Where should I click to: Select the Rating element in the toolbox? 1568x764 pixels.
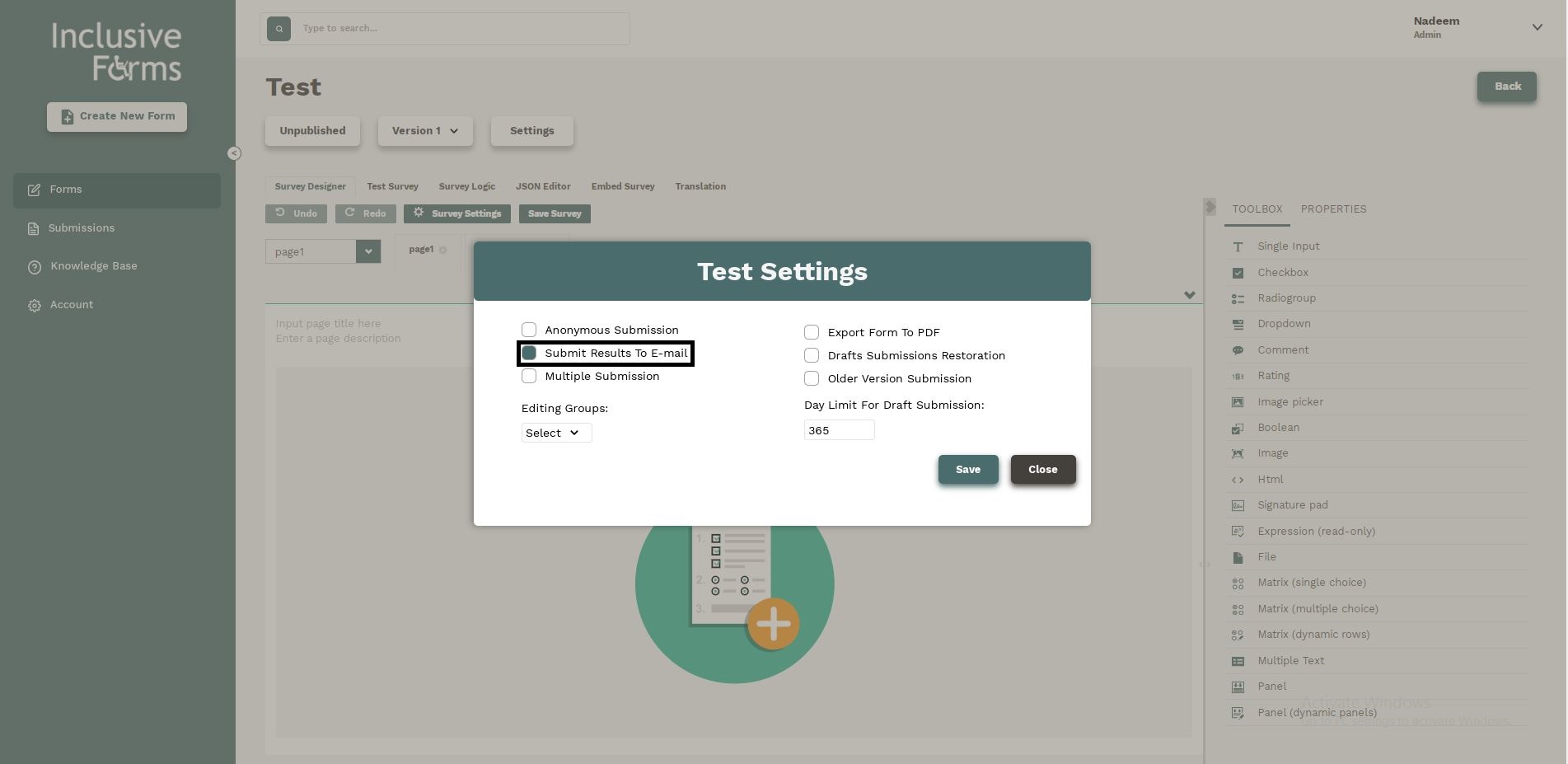(1274, 375)
